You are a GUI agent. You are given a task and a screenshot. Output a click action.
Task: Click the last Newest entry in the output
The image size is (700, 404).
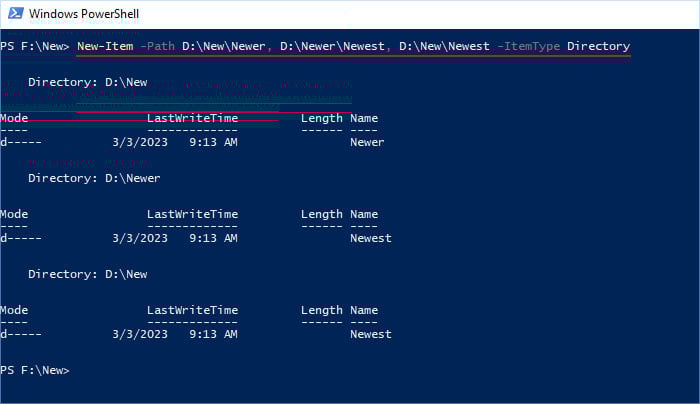371,334
